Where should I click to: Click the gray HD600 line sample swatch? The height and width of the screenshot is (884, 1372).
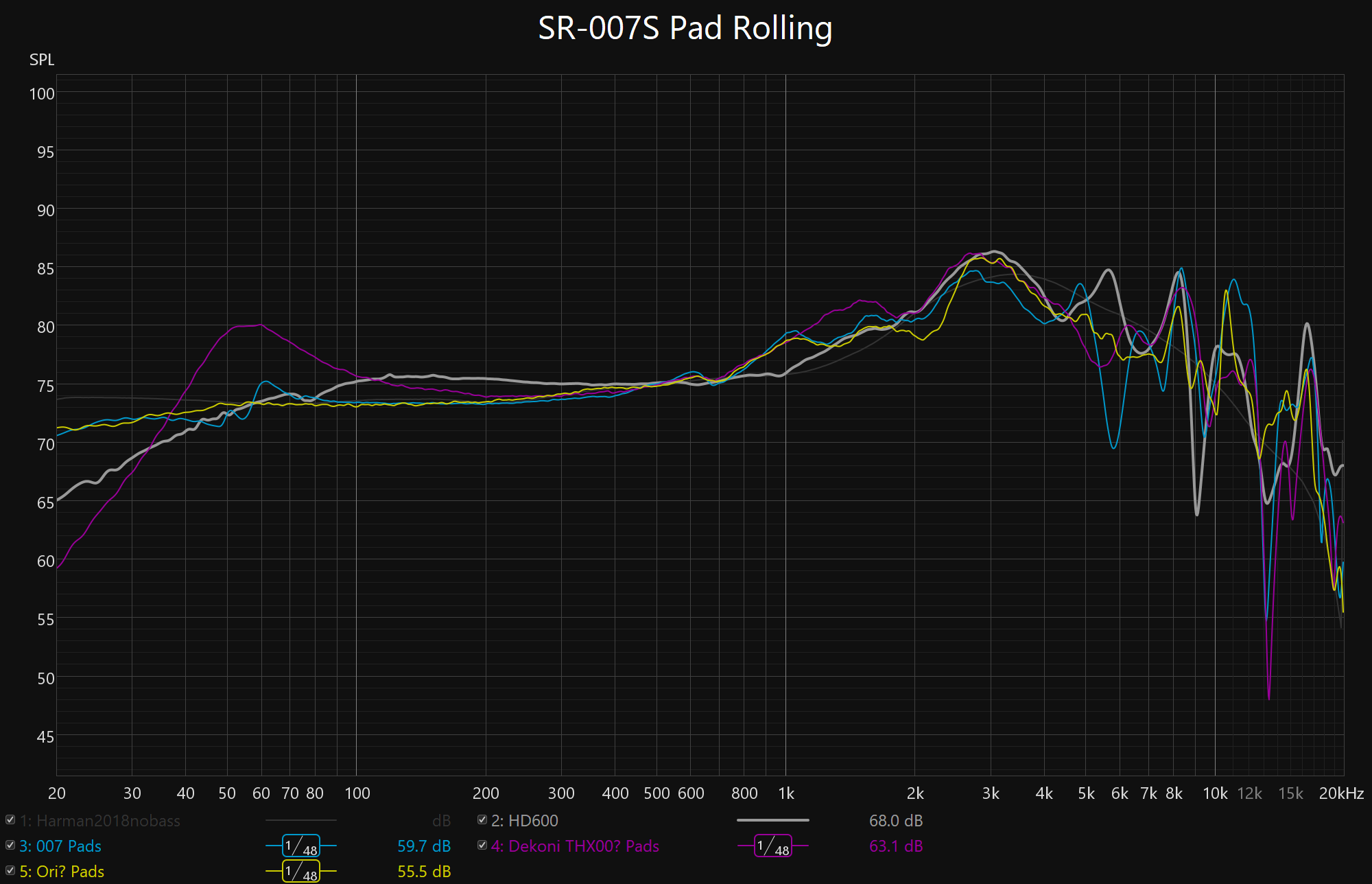tap(772, 820)
